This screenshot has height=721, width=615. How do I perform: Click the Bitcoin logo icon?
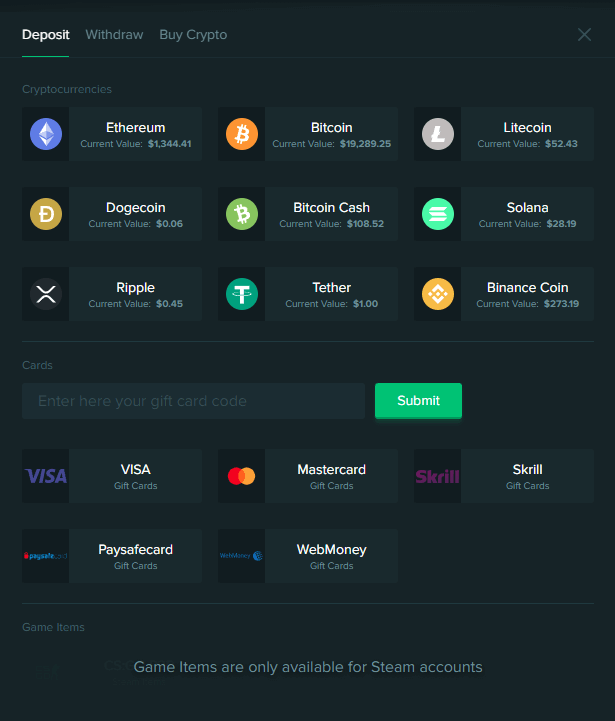click(242, 134)
